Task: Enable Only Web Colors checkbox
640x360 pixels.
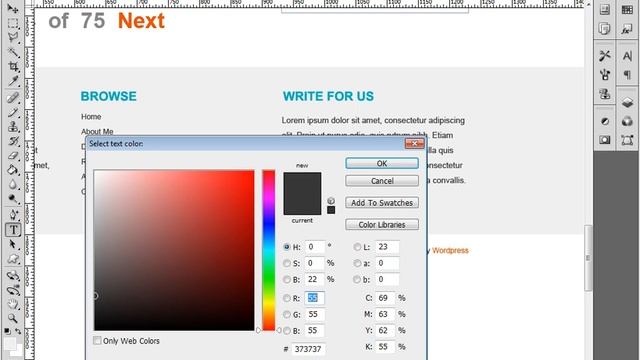Action: pos(97,340)
